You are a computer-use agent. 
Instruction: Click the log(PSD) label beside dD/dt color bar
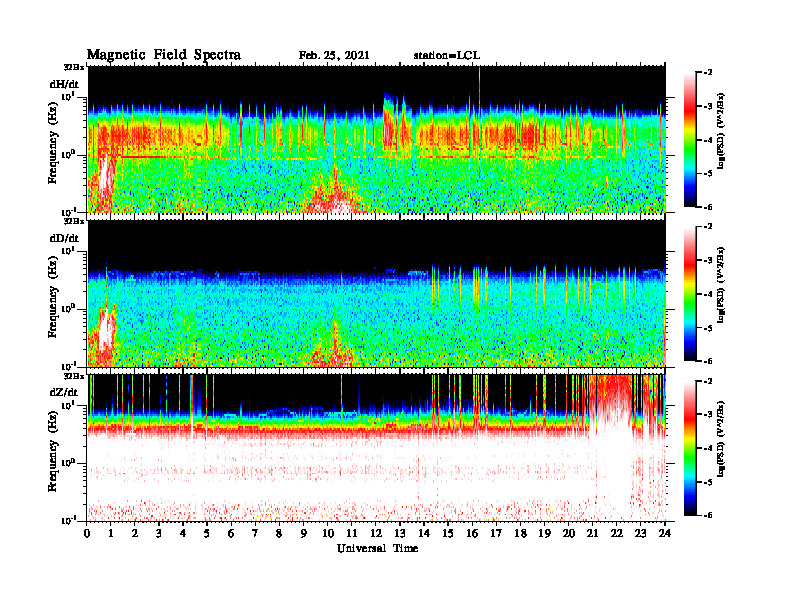click(x=721, y=285)
